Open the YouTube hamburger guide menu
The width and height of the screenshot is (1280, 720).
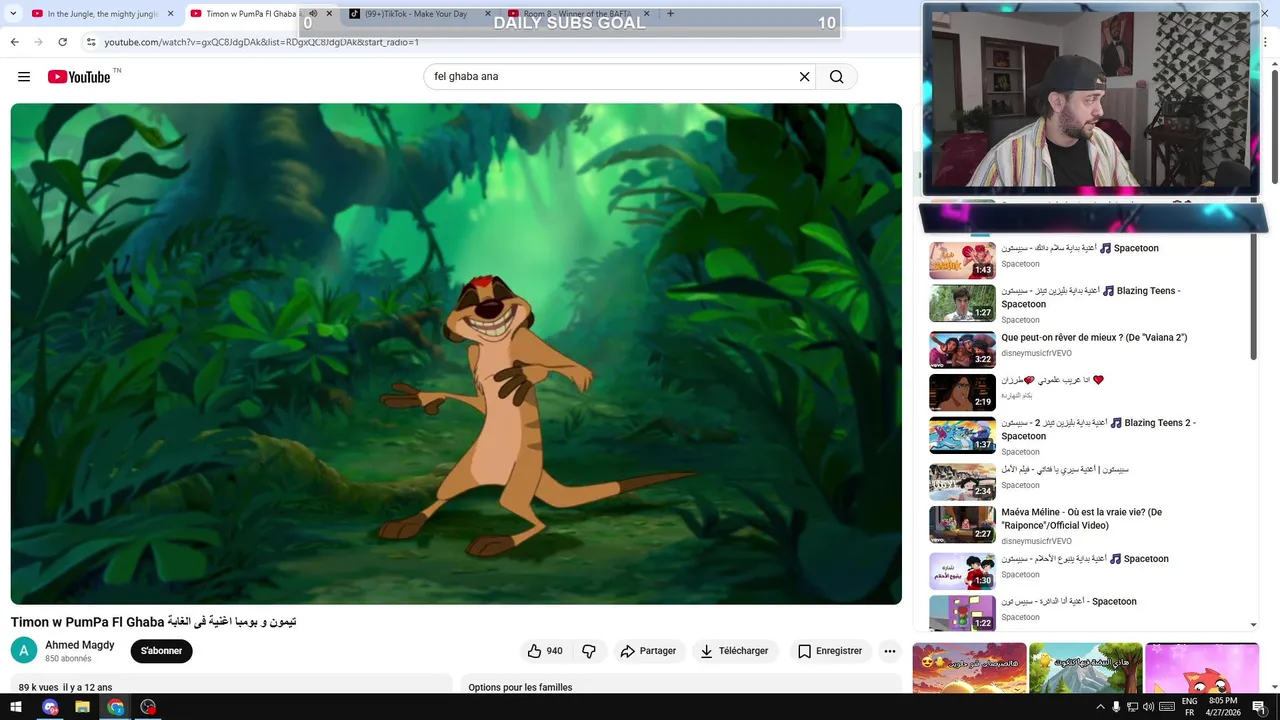(24, 77)
